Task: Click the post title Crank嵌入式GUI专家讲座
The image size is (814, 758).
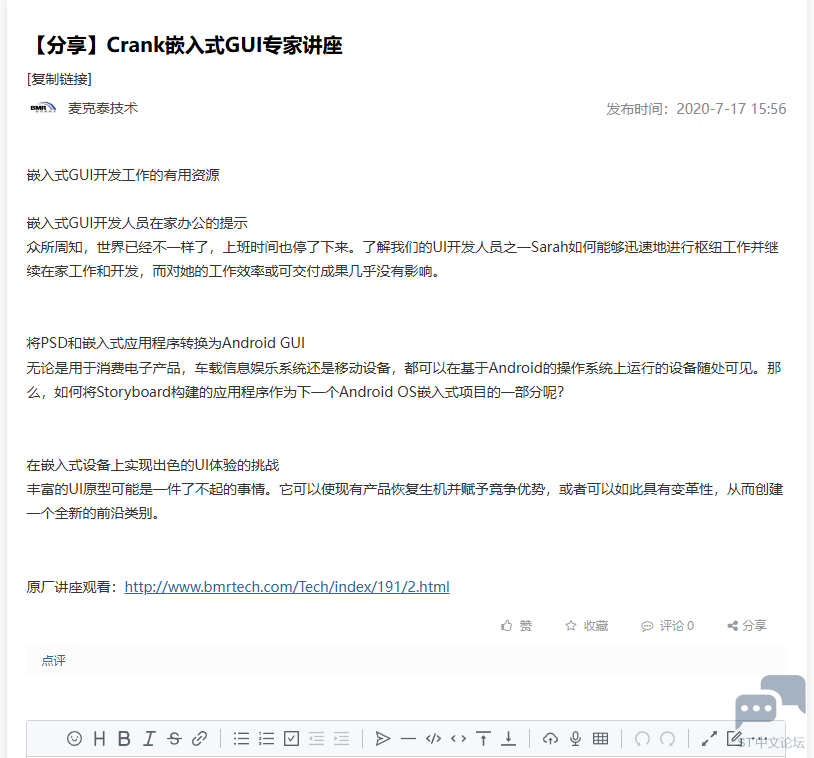Action: point(185,45)
